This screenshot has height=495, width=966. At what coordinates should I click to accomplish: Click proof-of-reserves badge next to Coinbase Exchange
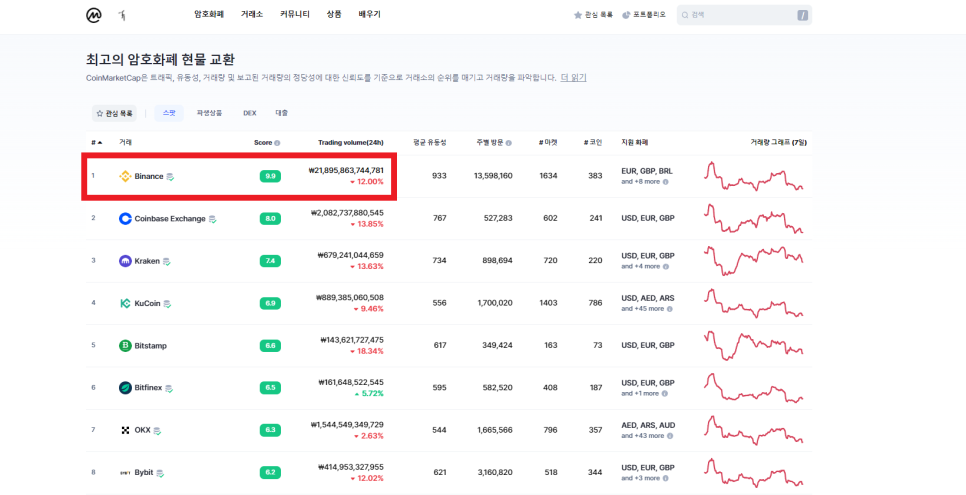pos(213,219)
